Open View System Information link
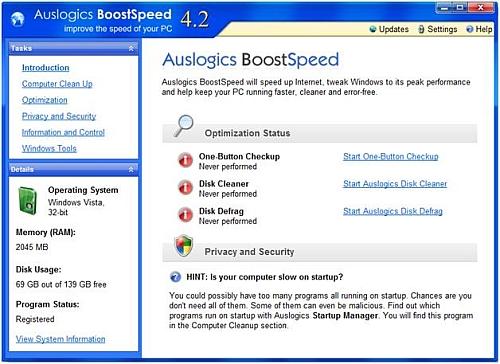 61,339
